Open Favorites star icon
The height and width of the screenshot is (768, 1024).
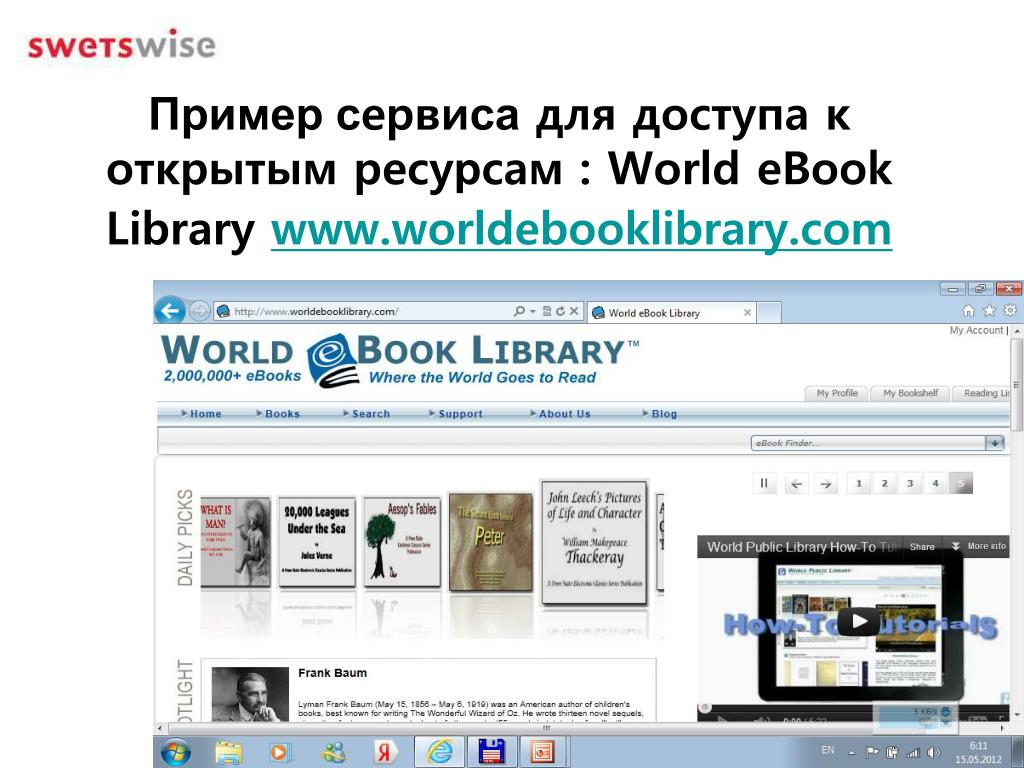coord(989,311)
